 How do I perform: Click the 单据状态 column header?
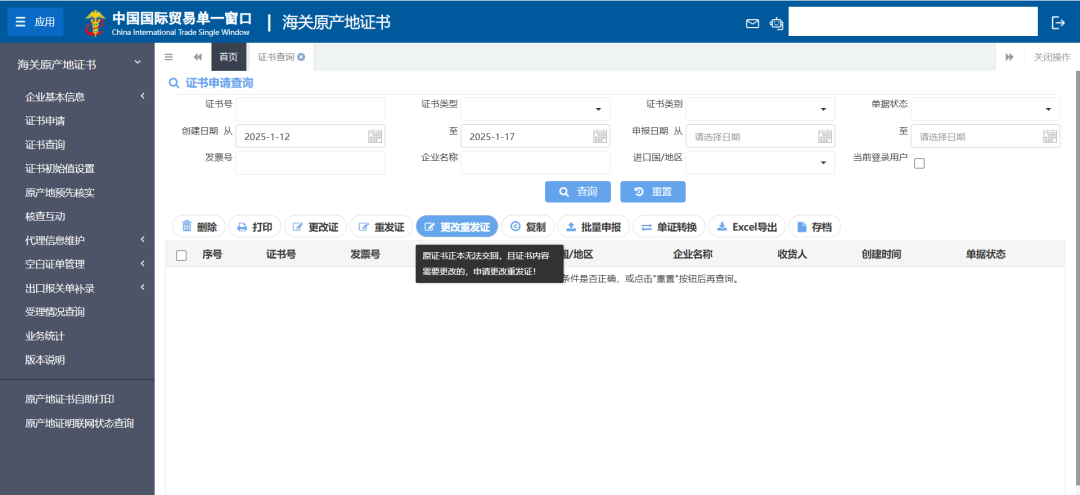tap(986, 255)
